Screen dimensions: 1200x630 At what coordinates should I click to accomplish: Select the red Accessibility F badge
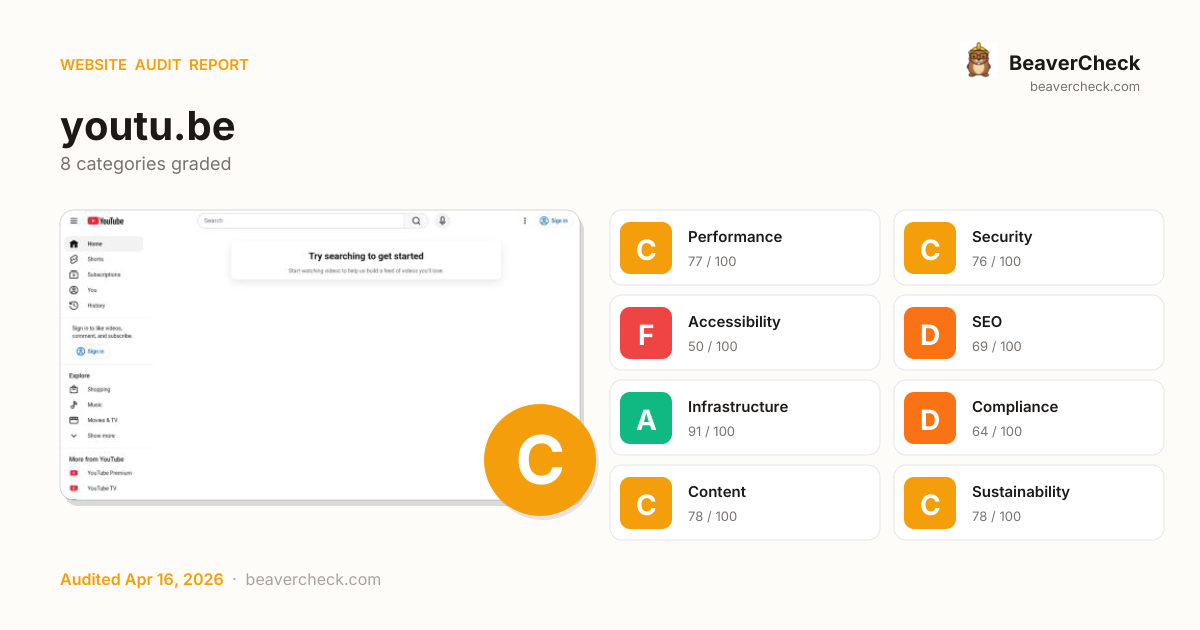pos(646,333)
